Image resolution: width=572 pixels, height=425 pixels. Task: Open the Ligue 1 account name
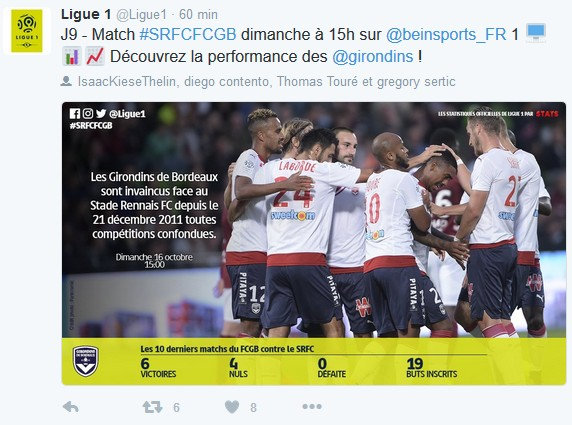86,14
